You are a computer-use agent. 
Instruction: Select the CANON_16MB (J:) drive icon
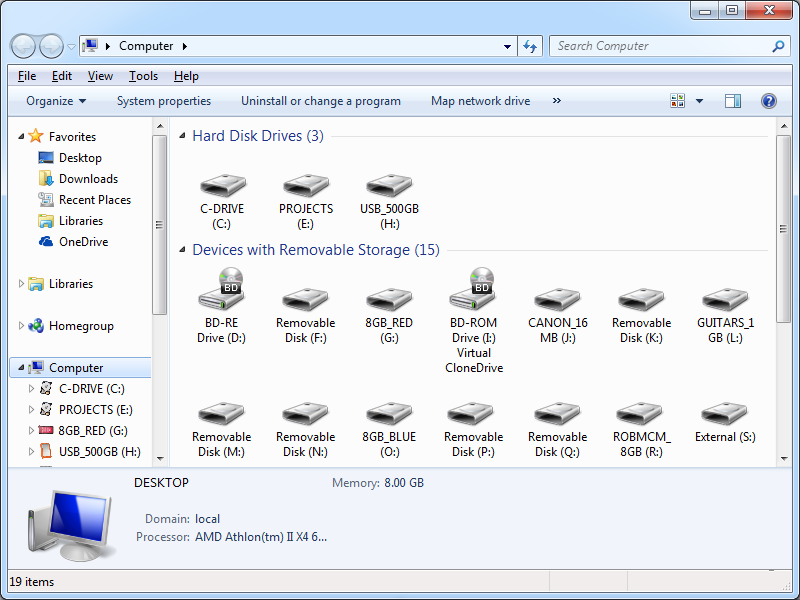coord(557,300)
